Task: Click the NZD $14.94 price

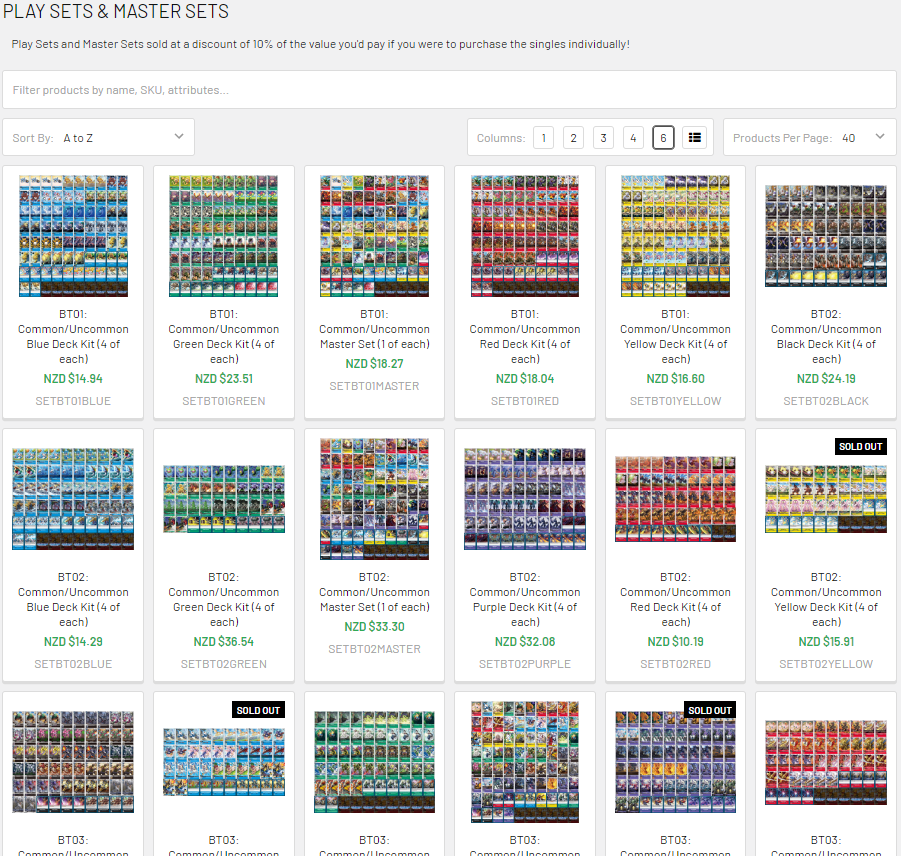Action: pos(73,379)
